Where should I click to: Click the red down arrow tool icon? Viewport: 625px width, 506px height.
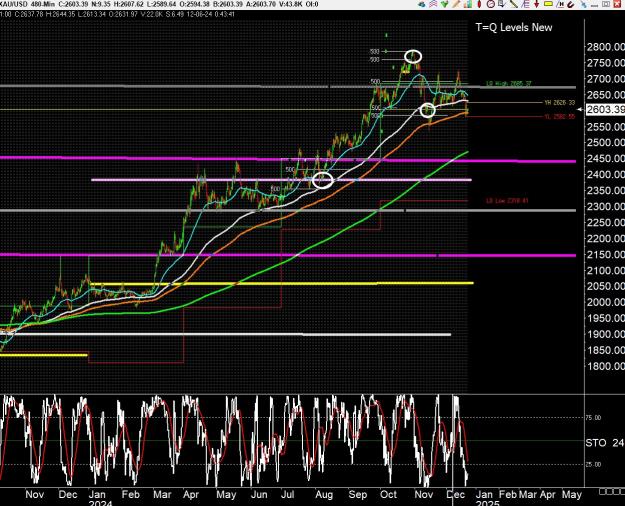537,4
